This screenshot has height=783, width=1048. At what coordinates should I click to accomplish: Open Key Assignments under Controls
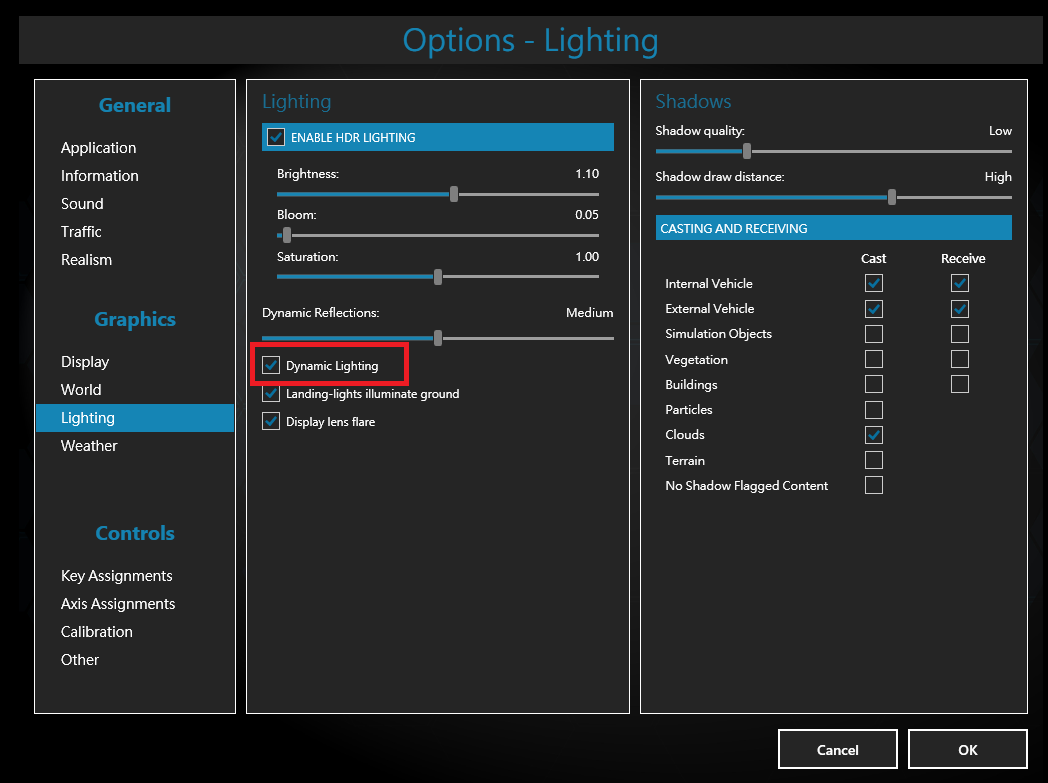tap(116, 576)
